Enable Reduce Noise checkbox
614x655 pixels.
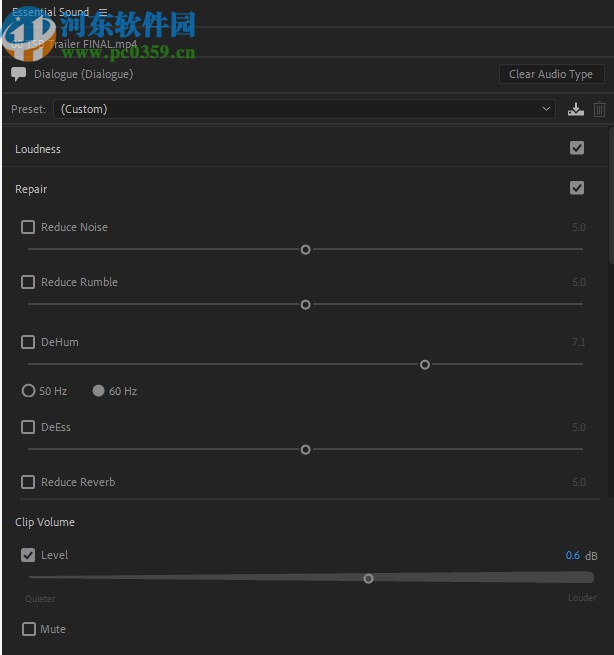[28, 227]
